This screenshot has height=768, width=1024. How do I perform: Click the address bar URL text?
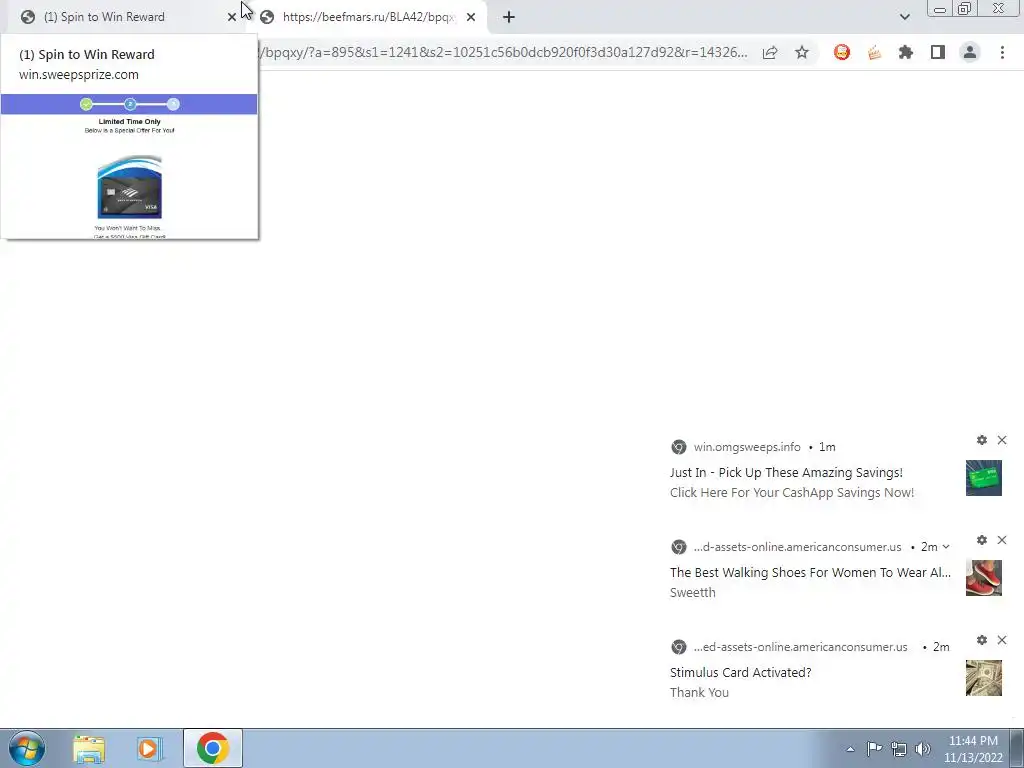505,52
